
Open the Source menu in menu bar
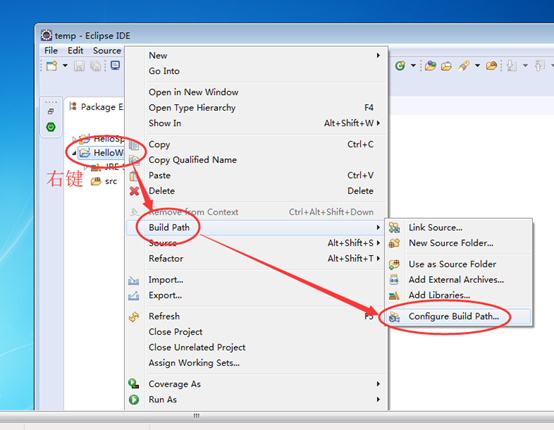(107, 51)
